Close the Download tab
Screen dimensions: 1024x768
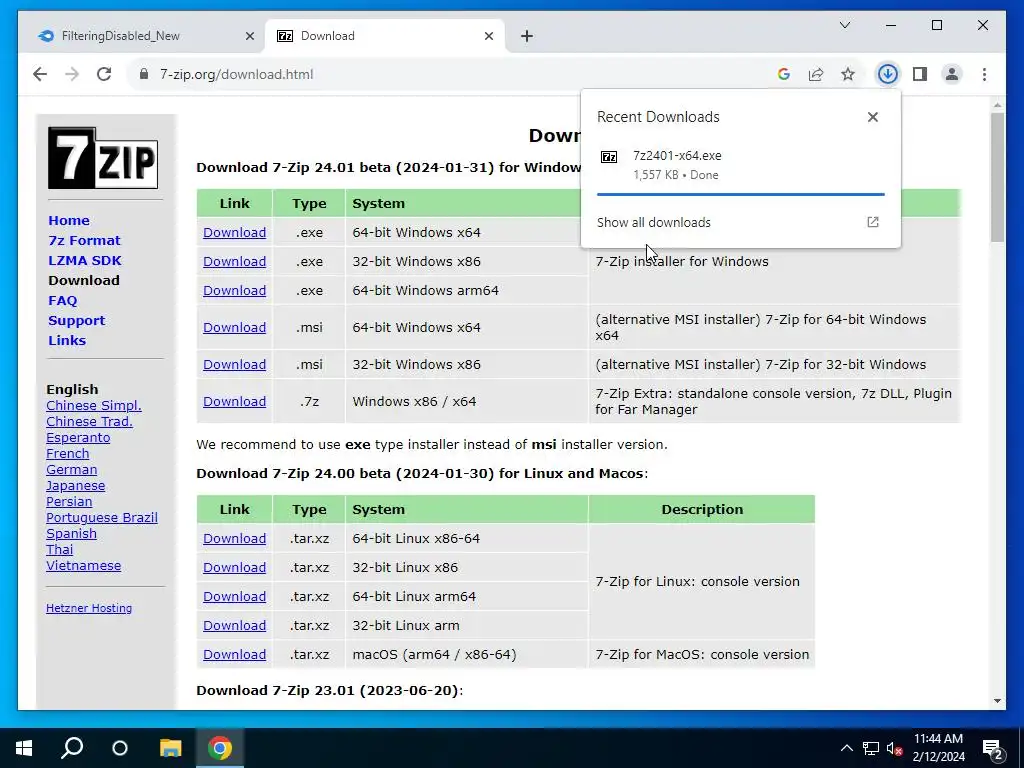tap(488, 37)
